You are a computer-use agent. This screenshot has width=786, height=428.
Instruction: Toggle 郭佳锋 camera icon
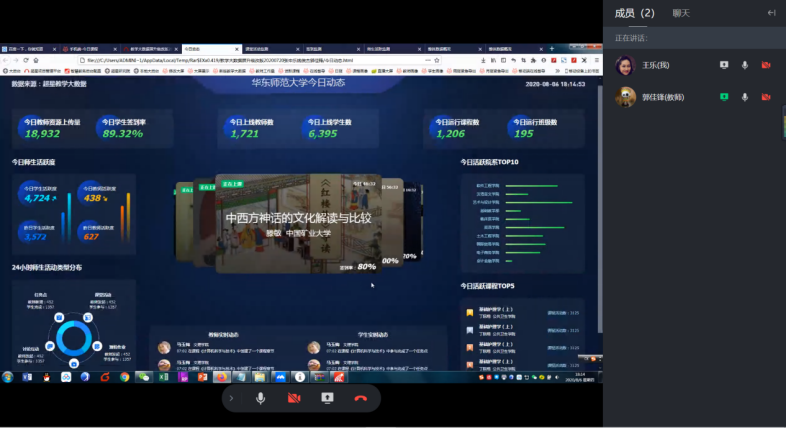point(766,97)
